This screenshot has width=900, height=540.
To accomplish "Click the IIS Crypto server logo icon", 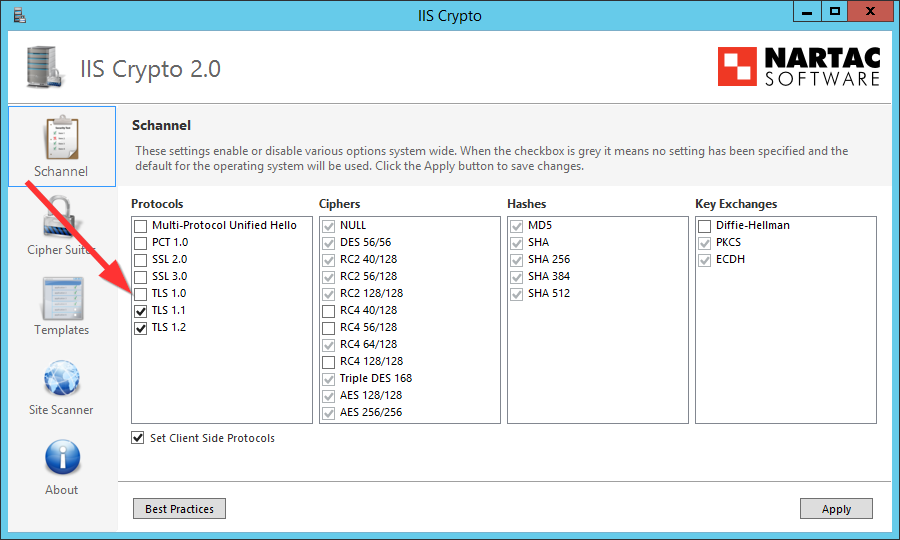I will pos(44,67).
